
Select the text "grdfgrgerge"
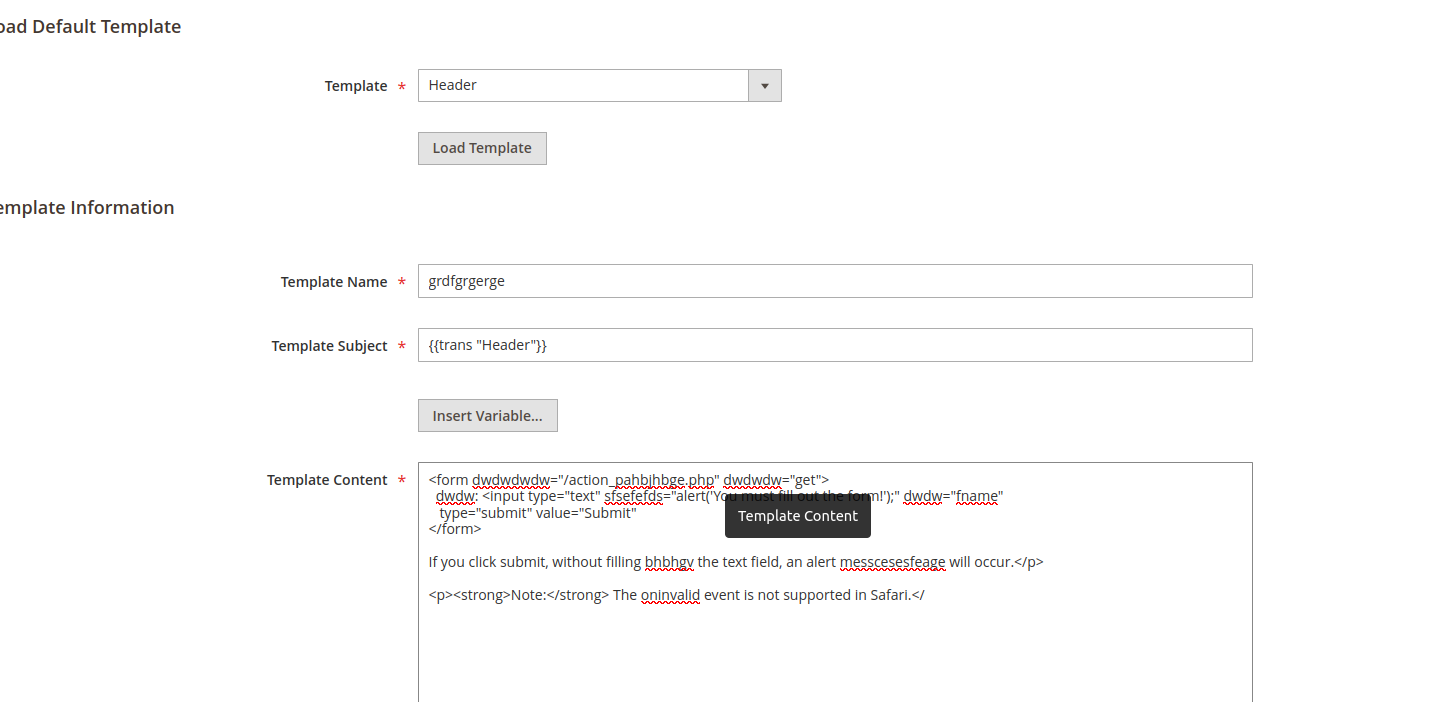click(466, 281)
